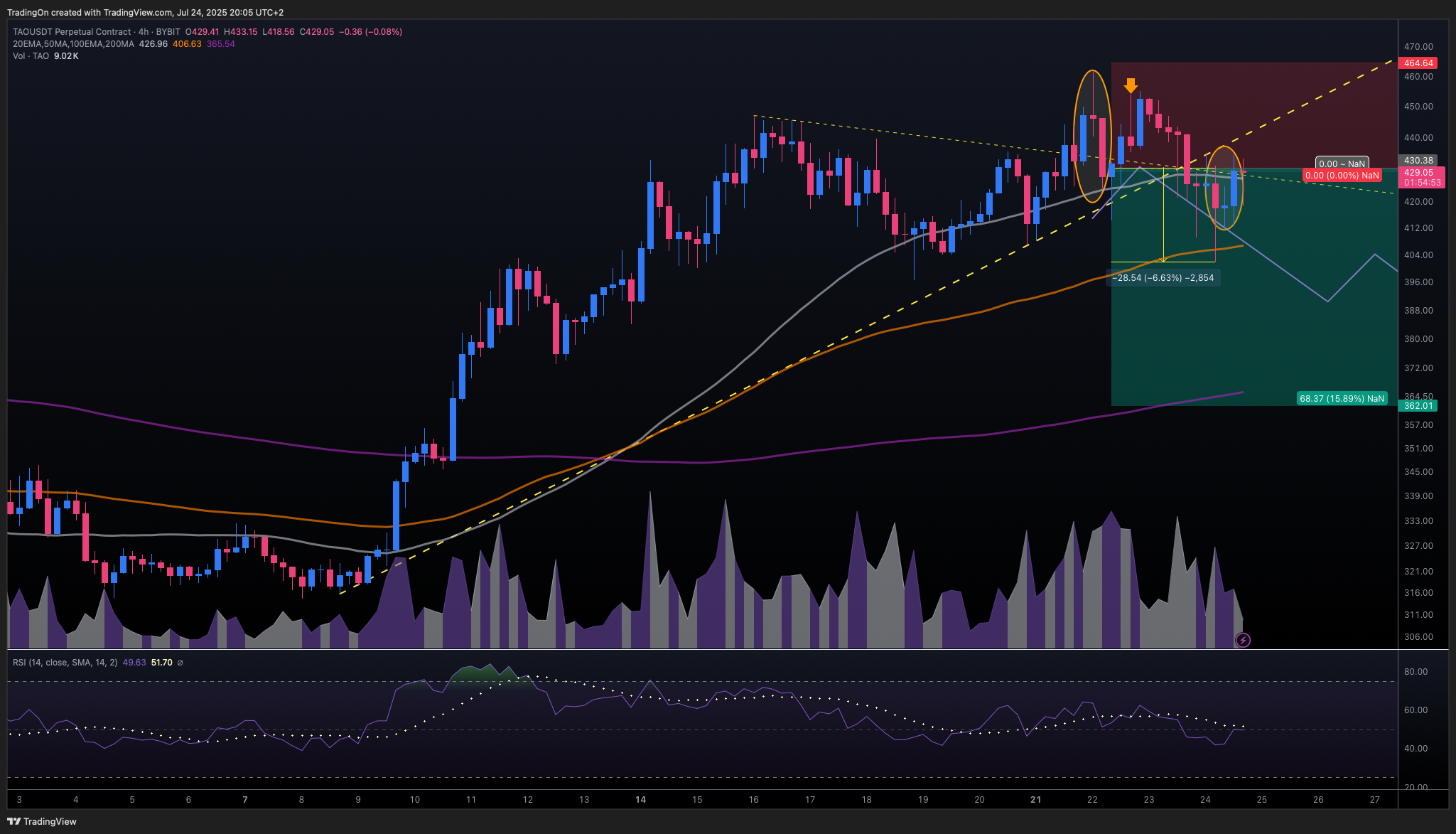Select the red 0.00 (0.00%) NaN label
This screenshot has width=1456, height=834.
[x=1342, y=176]
